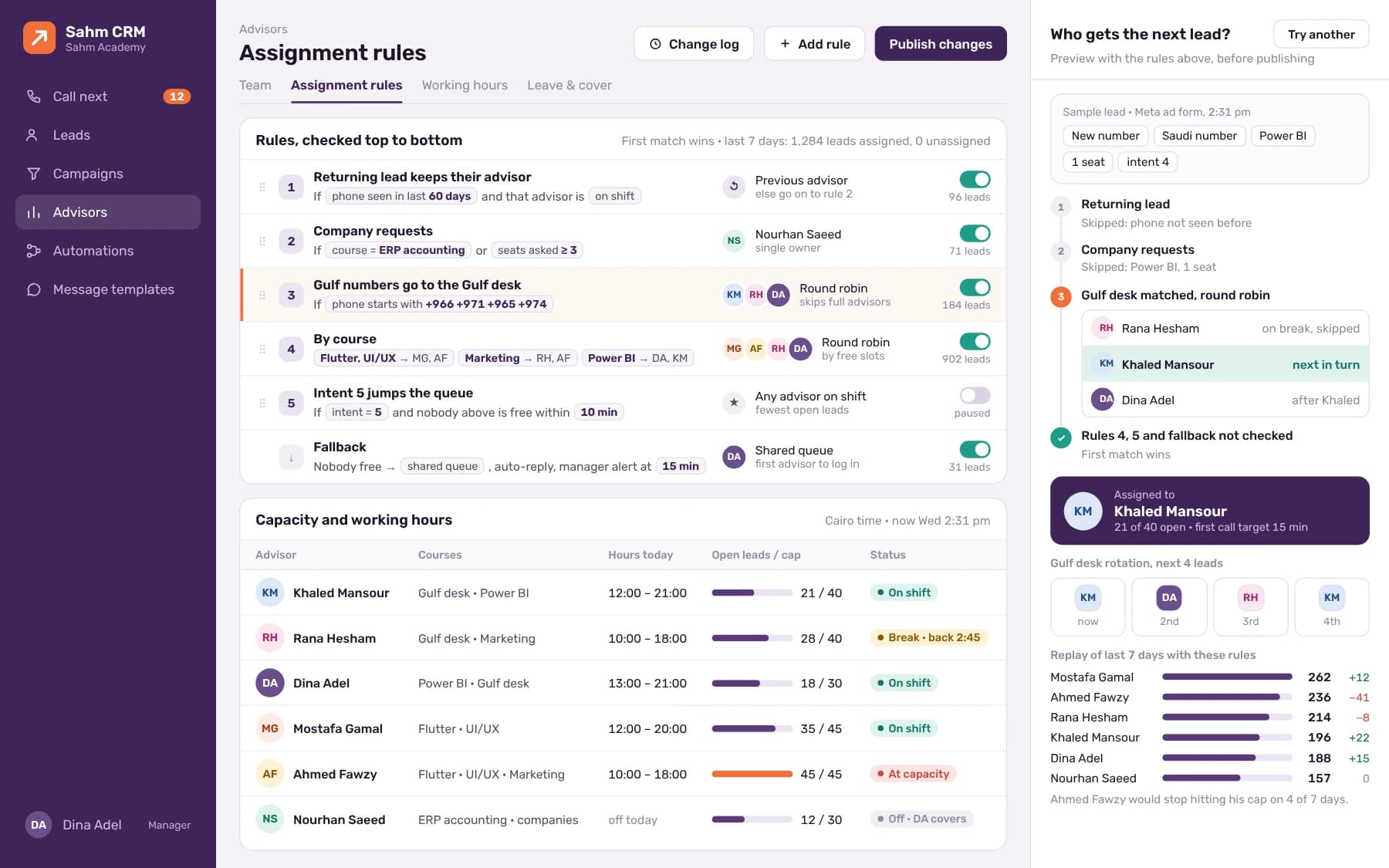
Task: Click Khaled Mansour next in turn row
Action: (x=1225, y=364)
